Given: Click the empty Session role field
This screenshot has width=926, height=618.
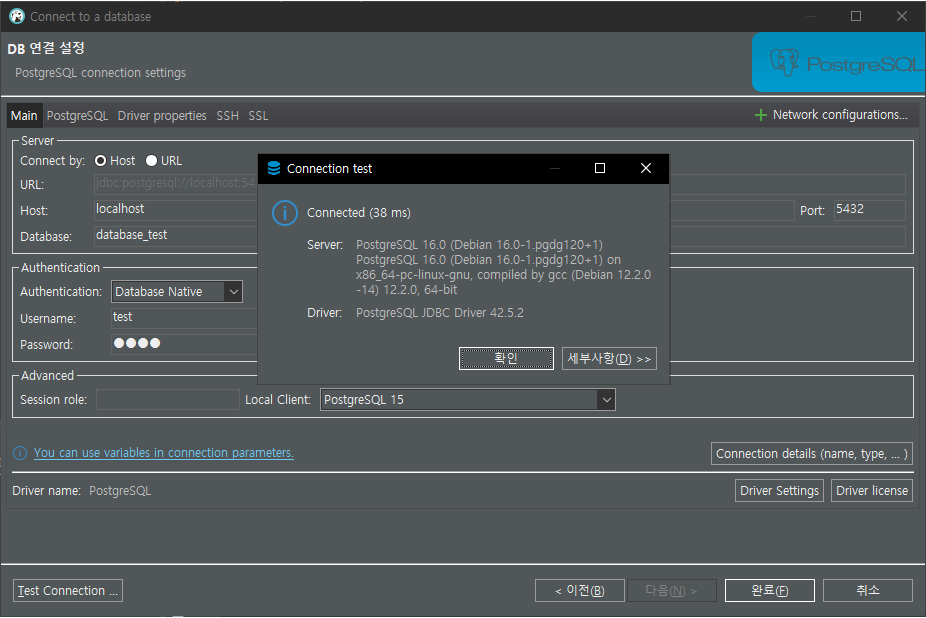Looking at the screenshot, I should pos(168,400).
